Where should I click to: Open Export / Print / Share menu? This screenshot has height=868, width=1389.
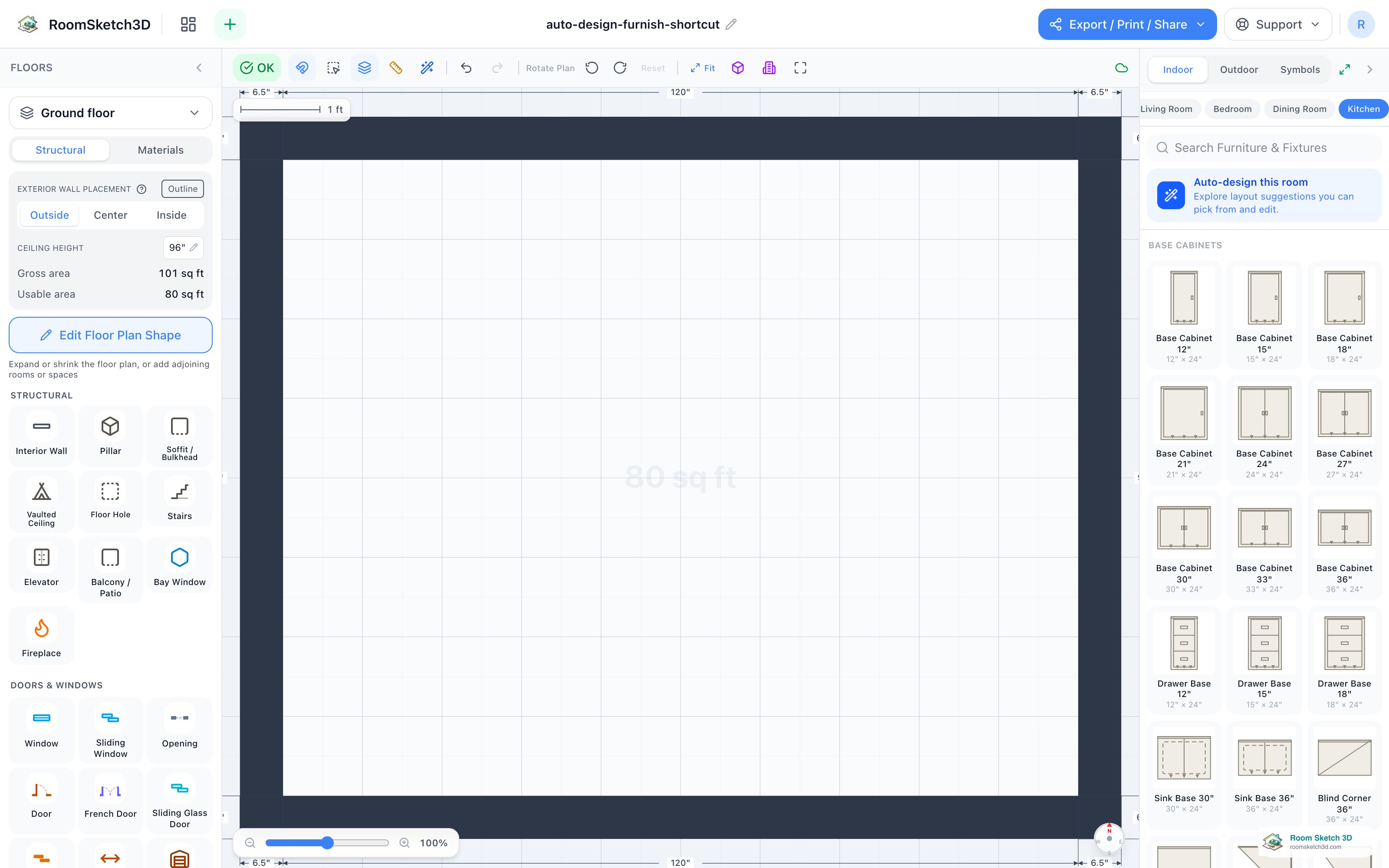point(1127,24)
